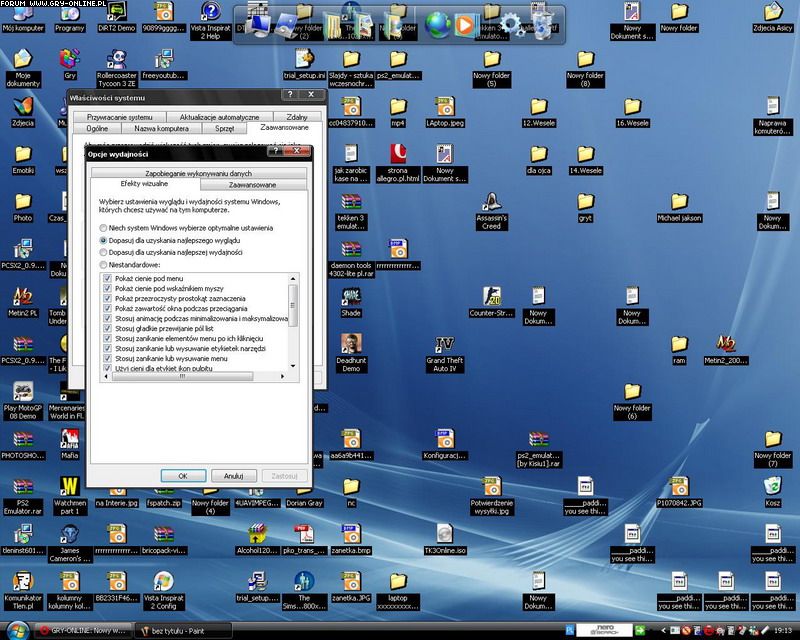This screenshot has height=640, width=800.
Task: Select the Deadhunt Demo icon
Action: tap(351, 353)
